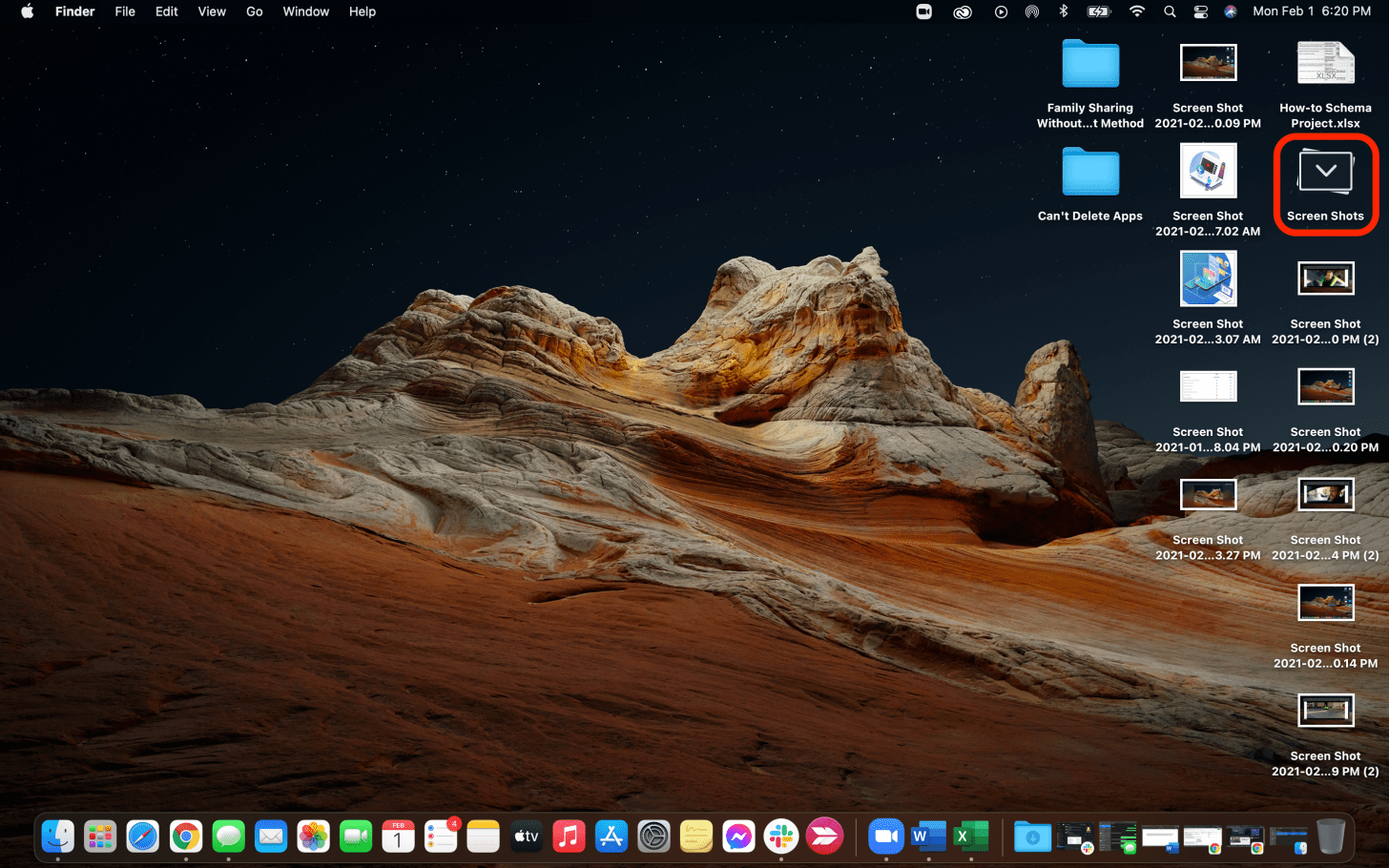Expand the Screen Shots stack on desktop

pyautogui.click(x=1325, y=173)
